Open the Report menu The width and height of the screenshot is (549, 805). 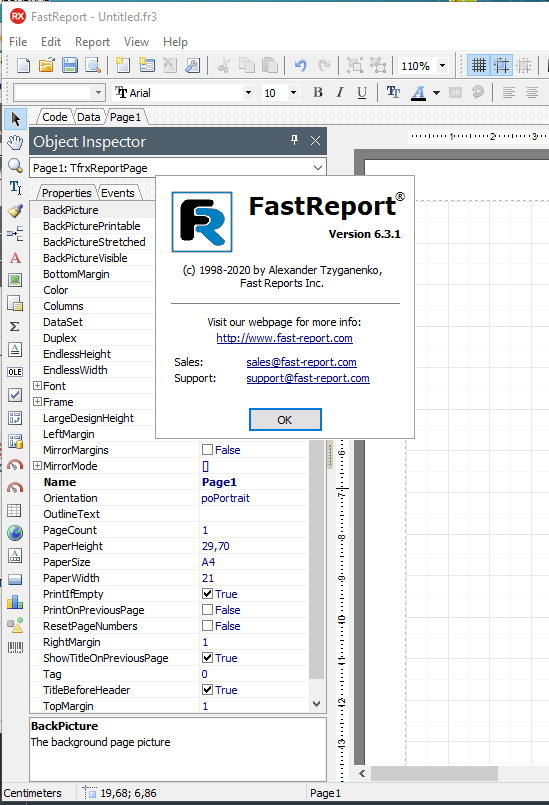click(92, 42)
